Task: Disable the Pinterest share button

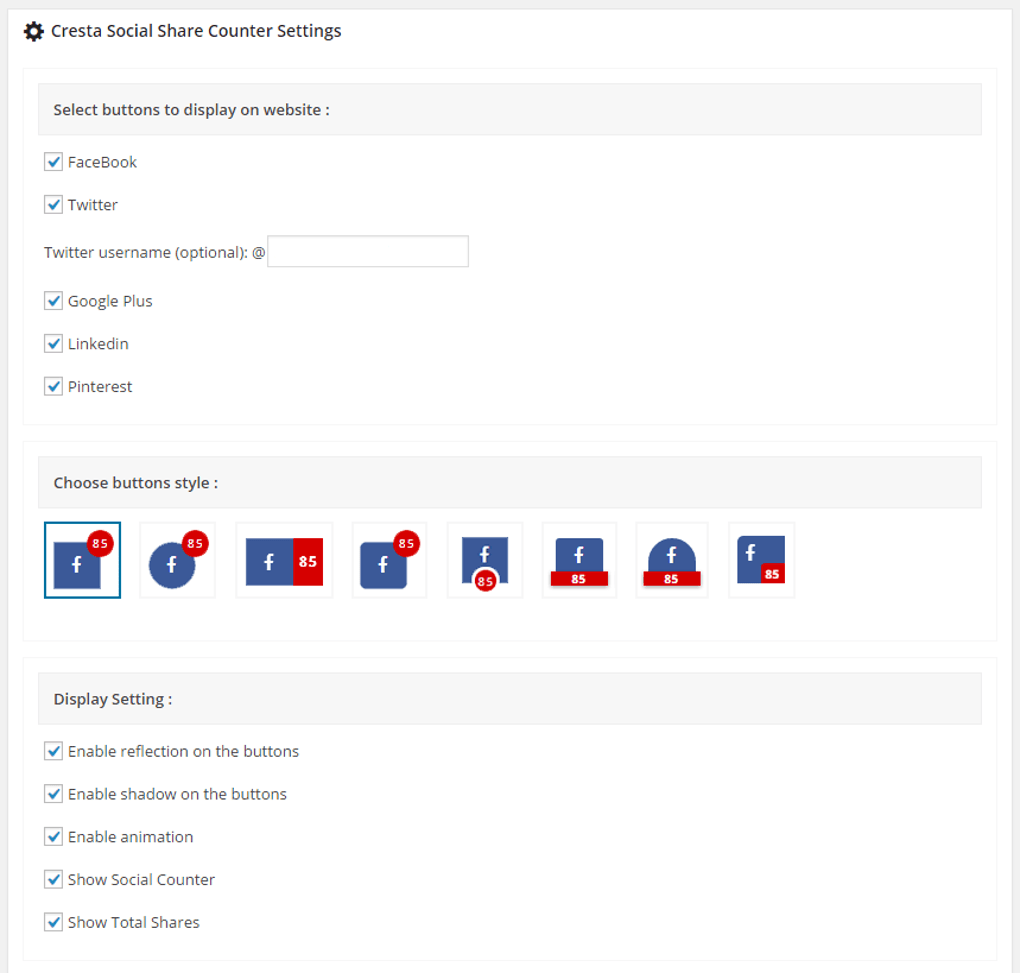Action: point(53,386)
